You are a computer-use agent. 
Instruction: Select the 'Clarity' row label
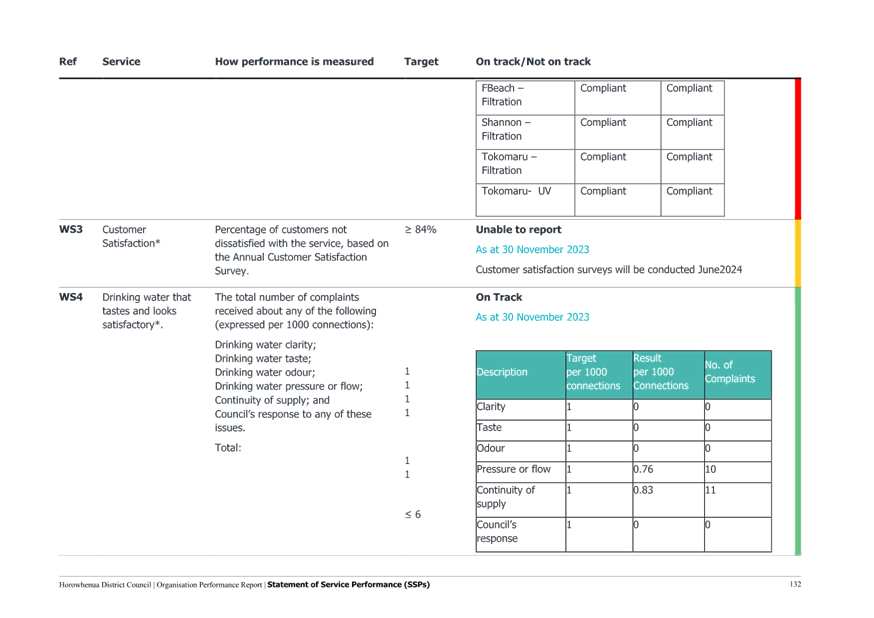[x=491, y=407]
